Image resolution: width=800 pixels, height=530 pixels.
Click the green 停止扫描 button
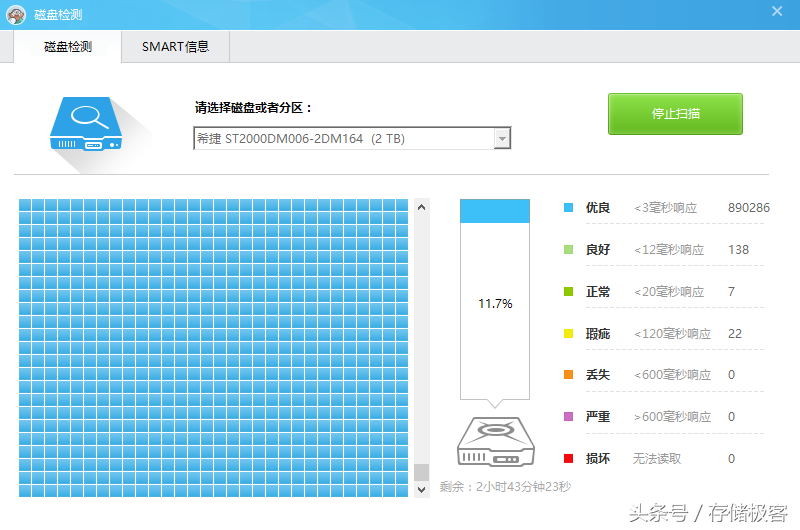click(x=675, y=114)
